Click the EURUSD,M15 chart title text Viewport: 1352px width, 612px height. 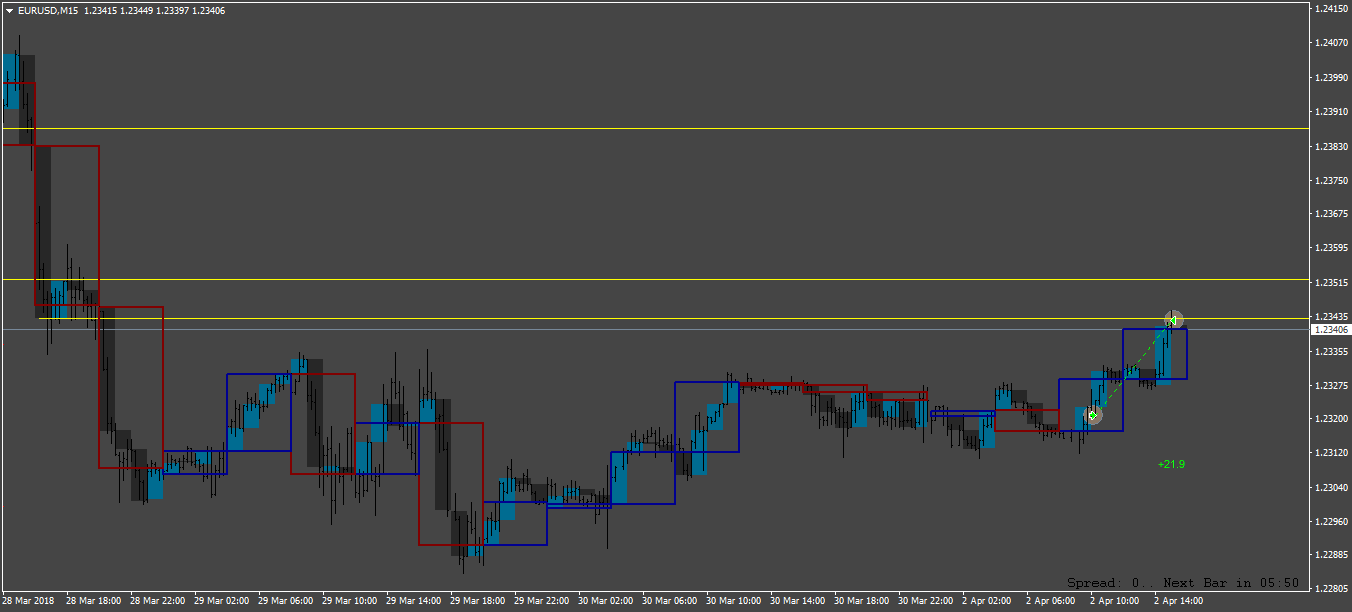point(48,10)
